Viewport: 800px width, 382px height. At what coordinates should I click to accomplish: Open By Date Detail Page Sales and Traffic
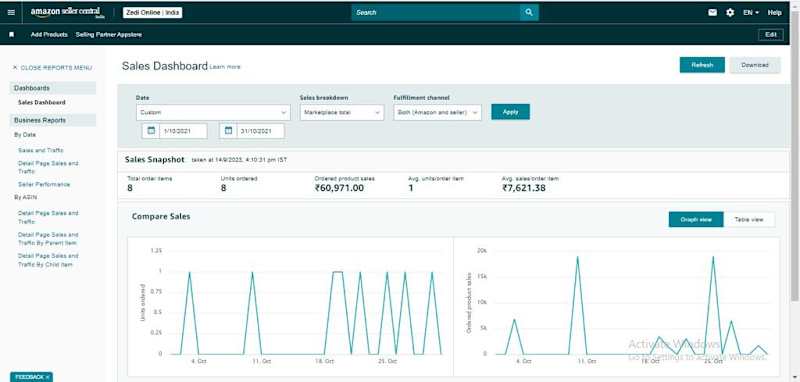click(48, 167)
